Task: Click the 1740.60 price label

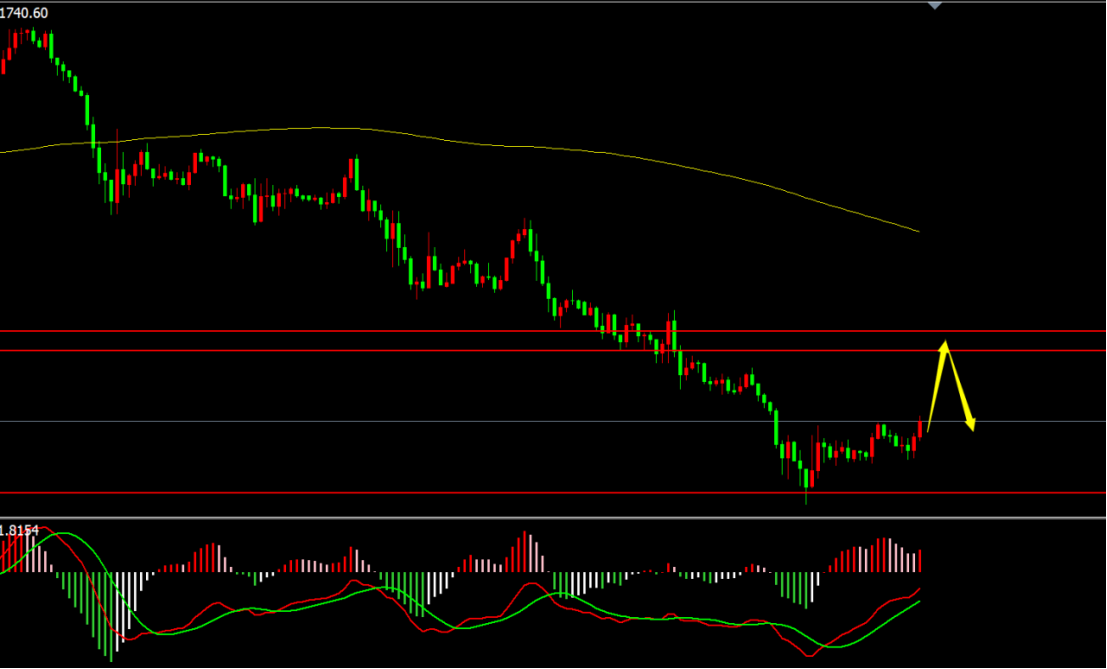Action: [23, 13]
